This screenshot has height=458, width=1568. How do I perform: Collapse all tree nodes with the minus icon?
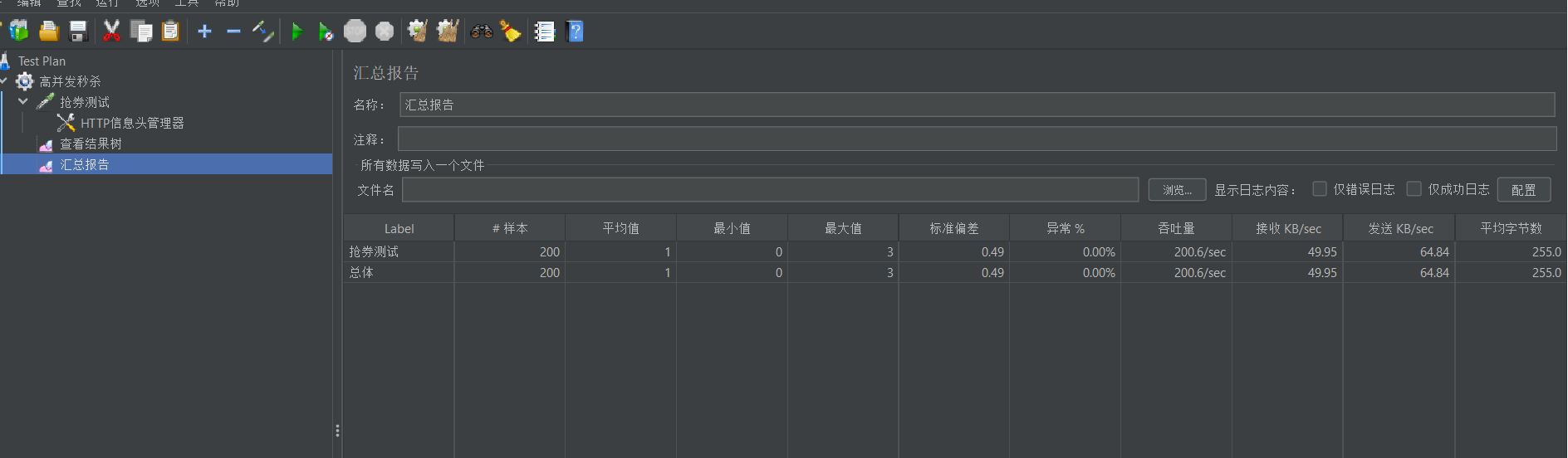click(x=233, y=32)
